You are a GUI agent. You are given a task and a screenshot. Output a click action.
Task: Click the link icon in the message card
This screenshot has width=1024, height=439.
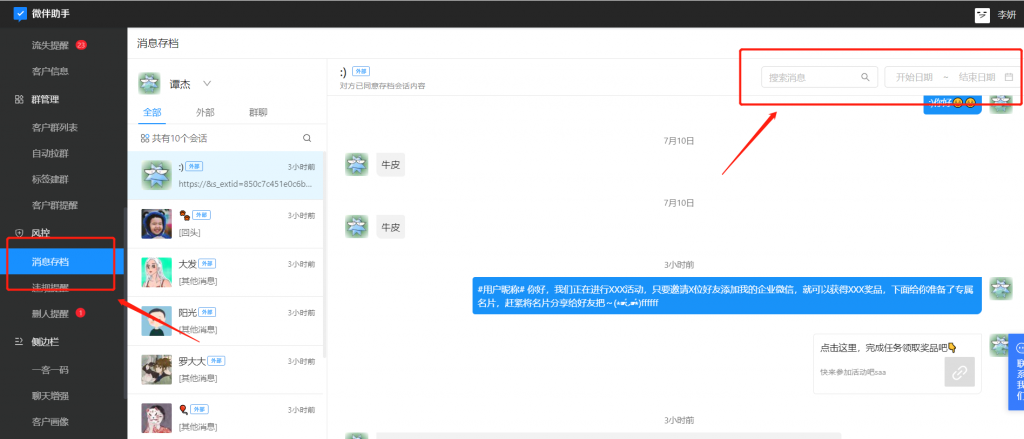(x=958, y=371)
